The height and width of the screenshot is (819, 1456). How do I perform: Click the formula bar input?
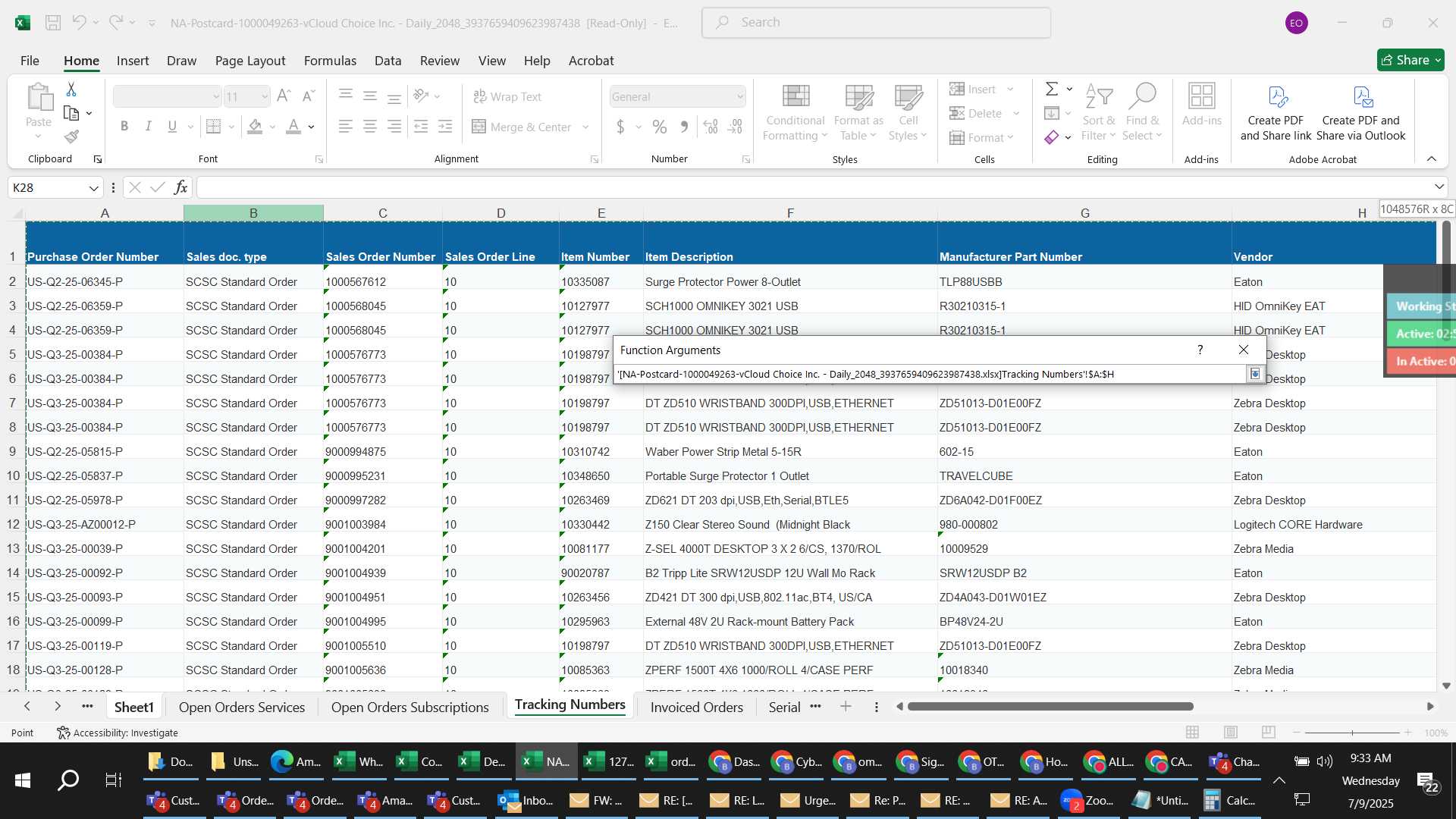tap(814, 187)
